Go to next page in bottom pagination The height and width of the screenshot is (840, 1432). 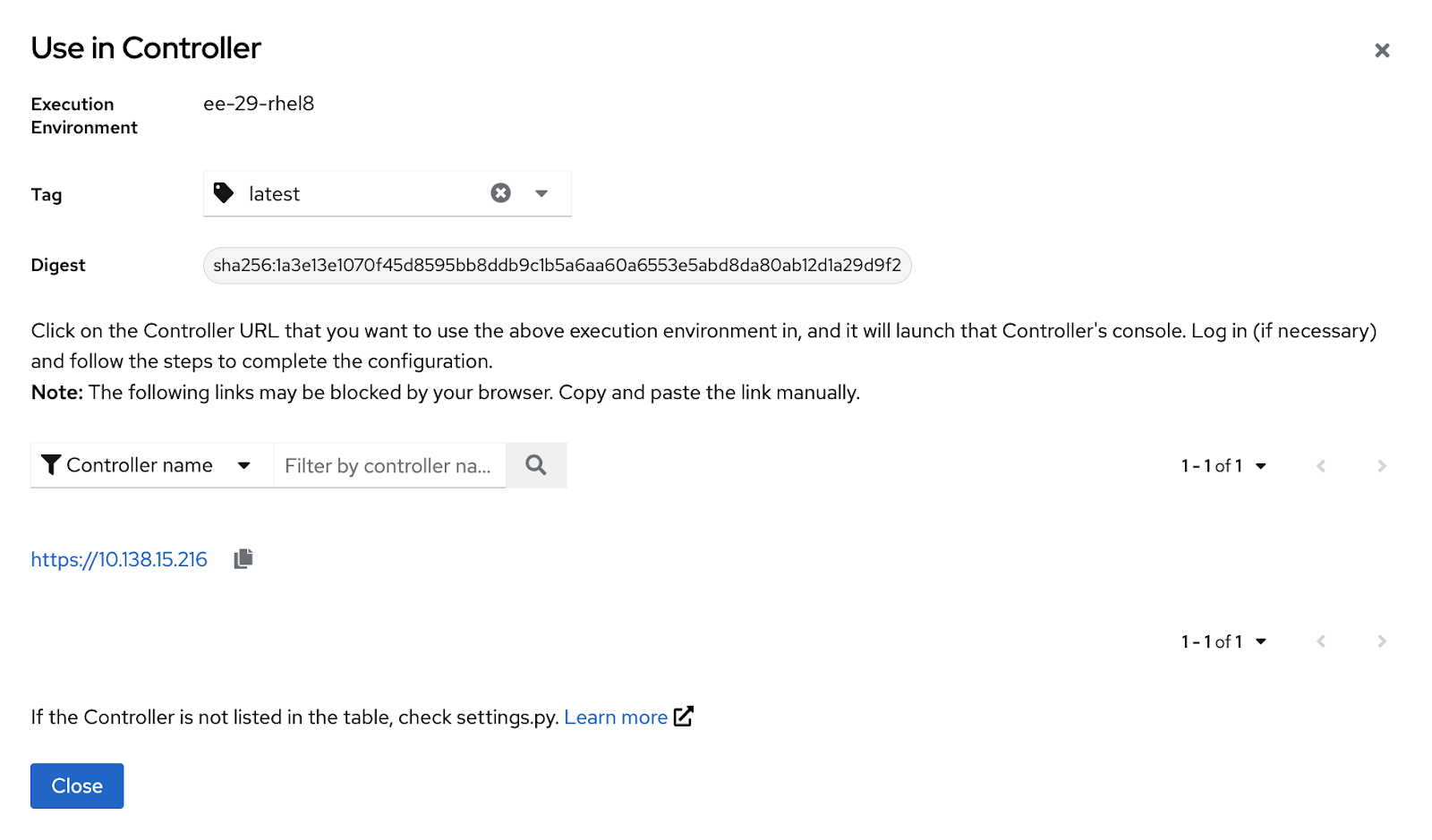tap(1382, 641)
